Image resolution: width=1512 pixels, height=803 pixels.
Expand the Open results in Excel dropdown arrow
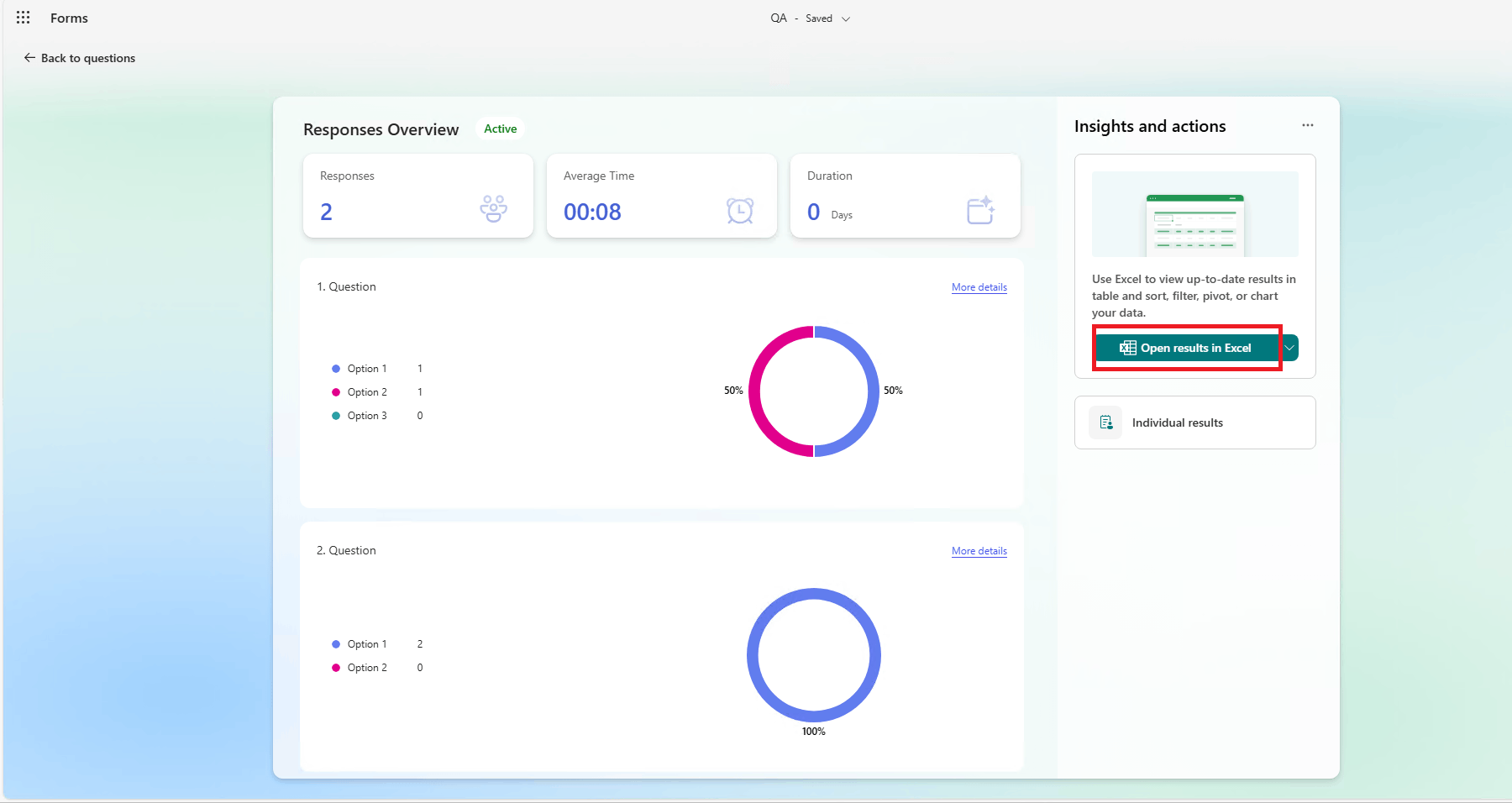click(1290, 348)
